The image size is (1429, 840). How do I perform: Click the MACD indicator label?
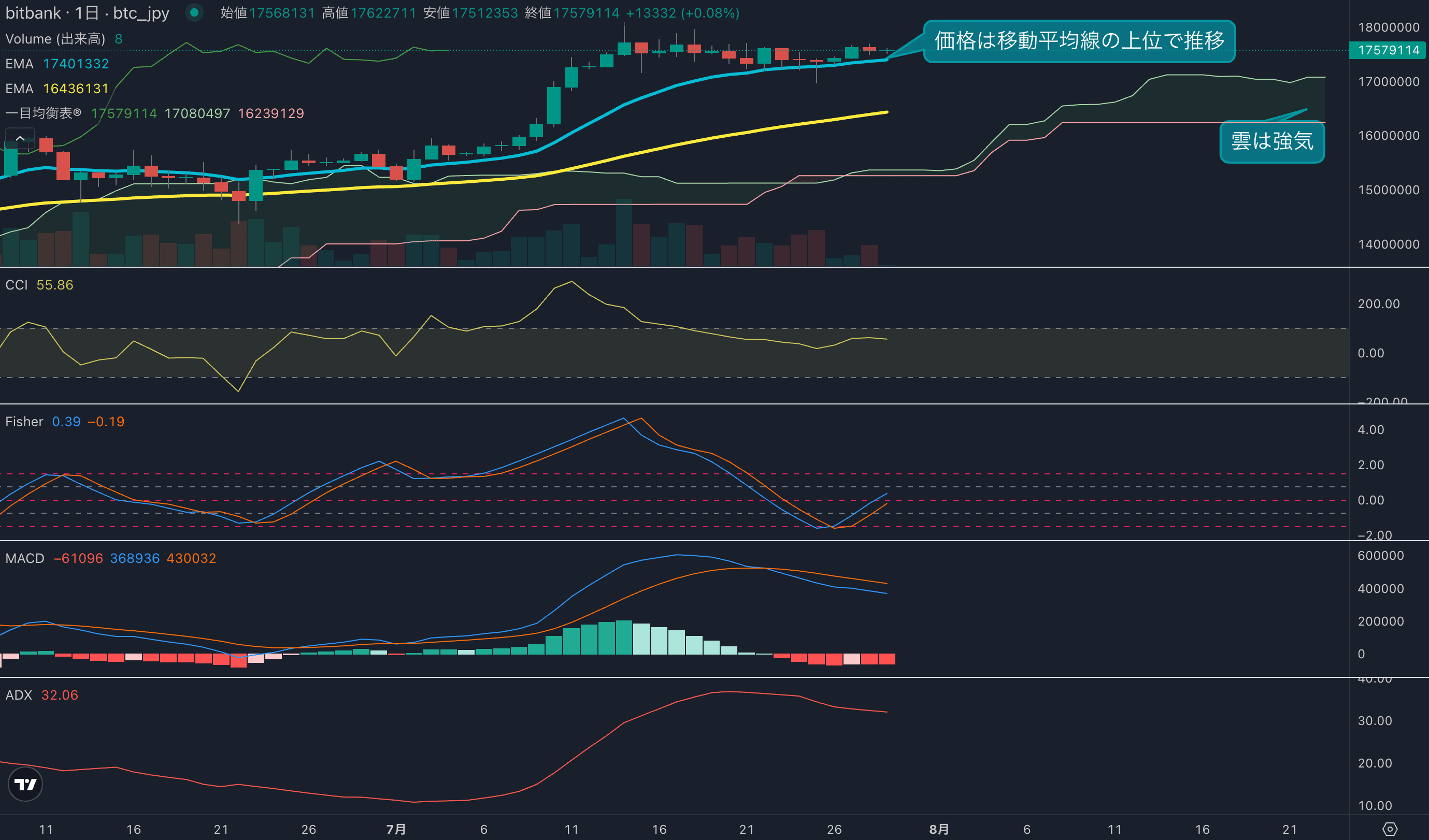tap(25, 558)
